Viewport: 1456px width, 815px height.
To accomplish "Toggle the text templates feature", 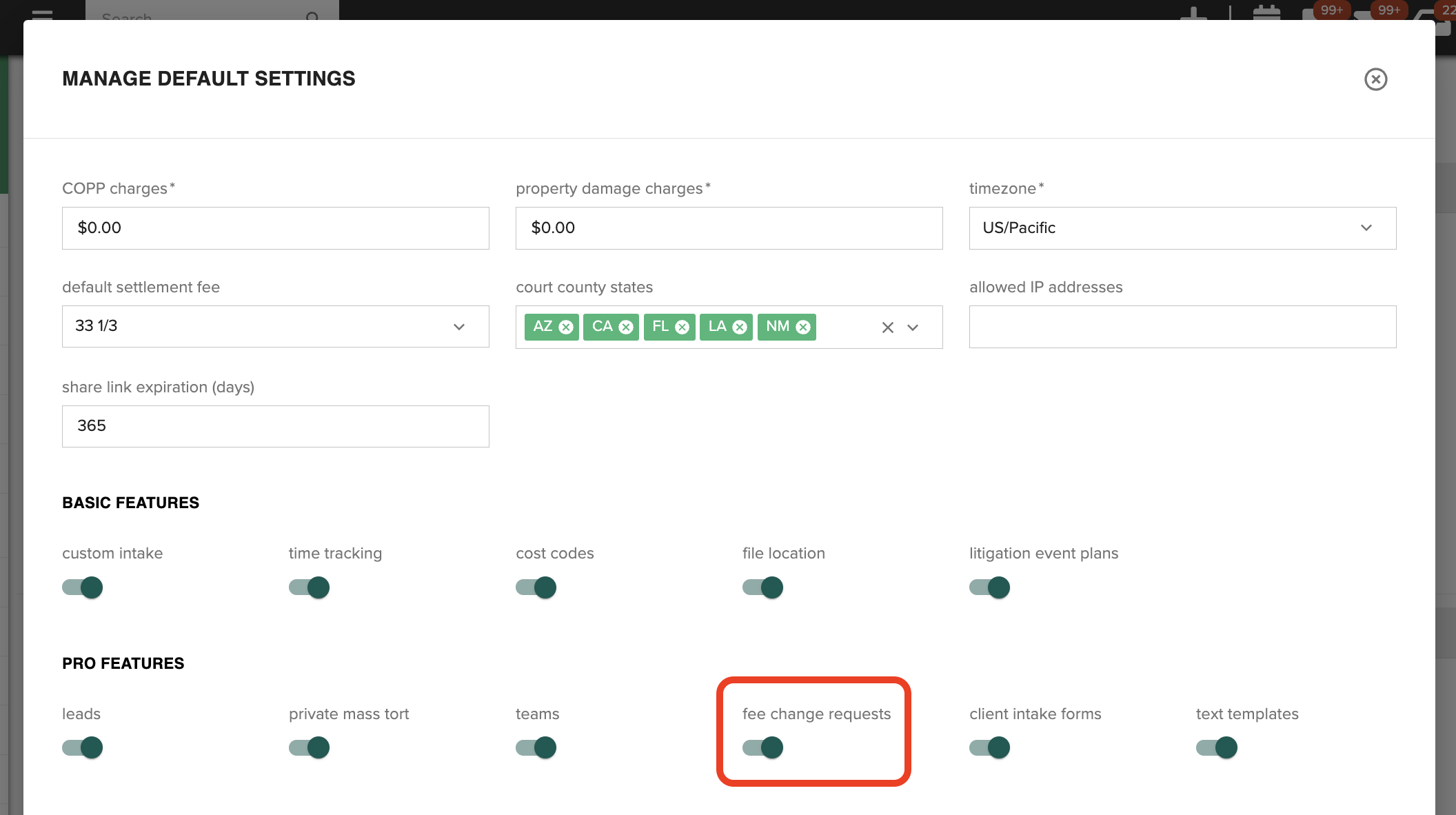I will point(1217,747).
